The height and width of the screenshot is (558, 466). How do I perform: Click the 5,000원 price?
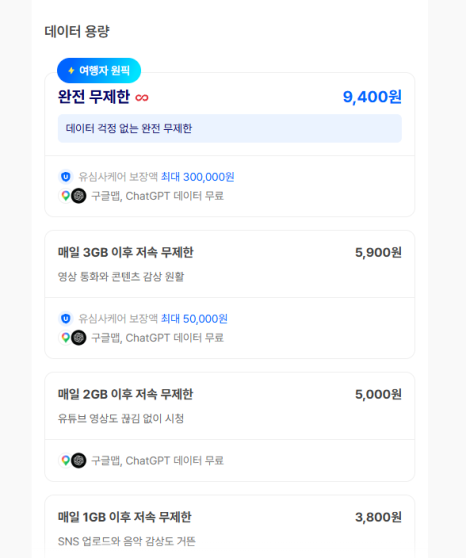tap(378, 394)
